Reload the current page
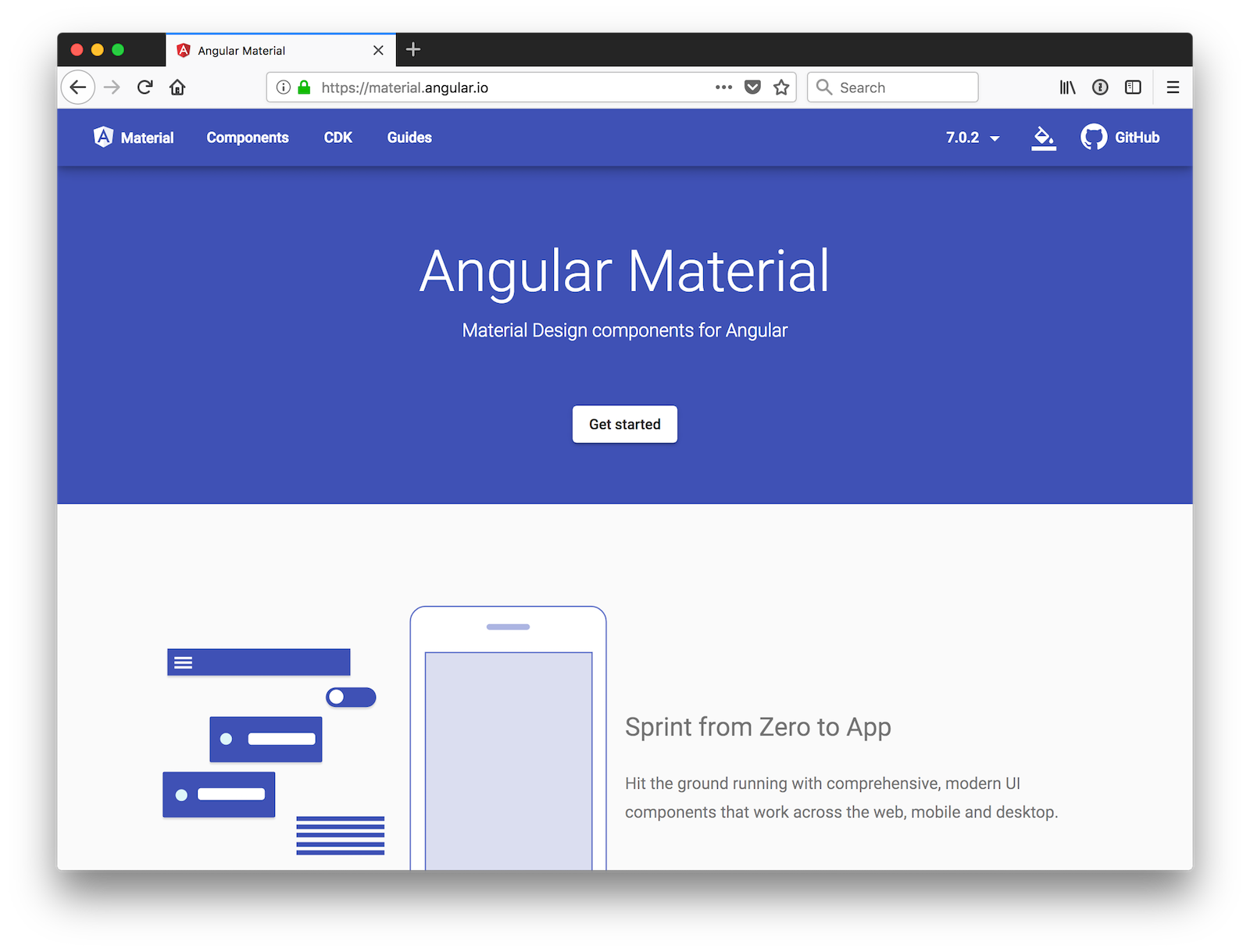 (145, 87)
